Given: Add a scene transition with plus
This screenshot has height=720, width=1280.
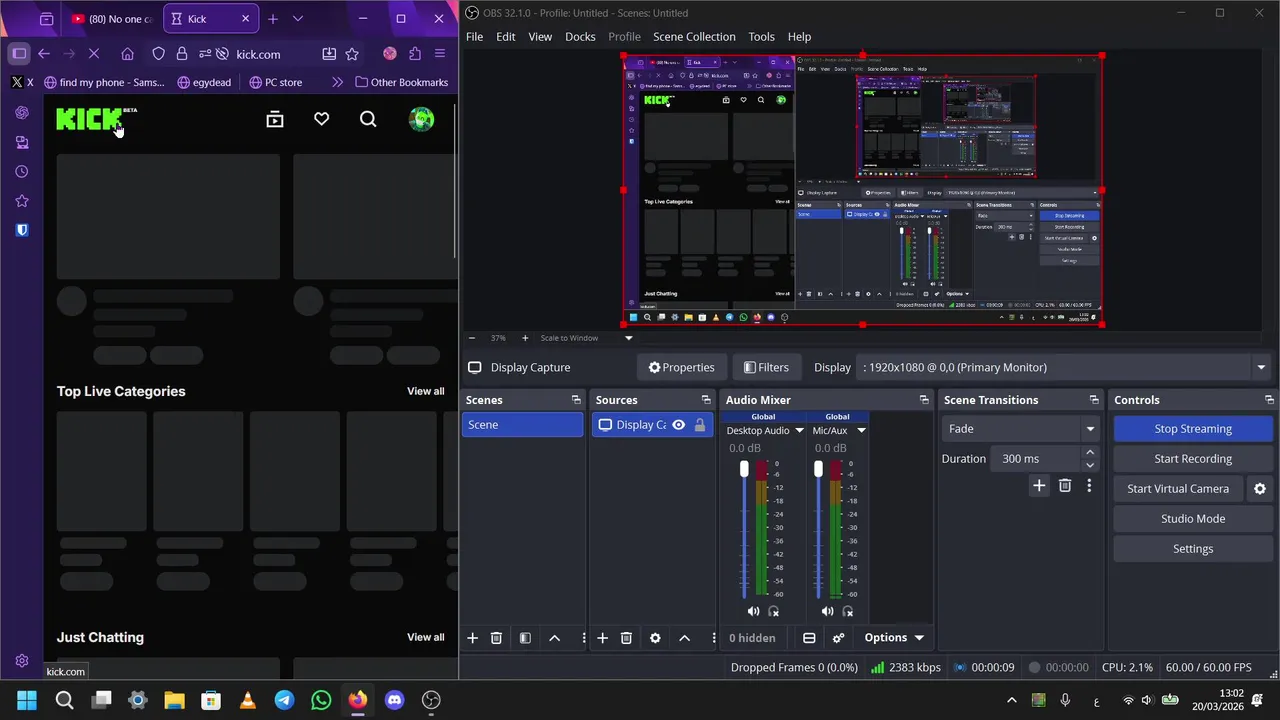Looking at the screenshot, I should coord(1039,485).
